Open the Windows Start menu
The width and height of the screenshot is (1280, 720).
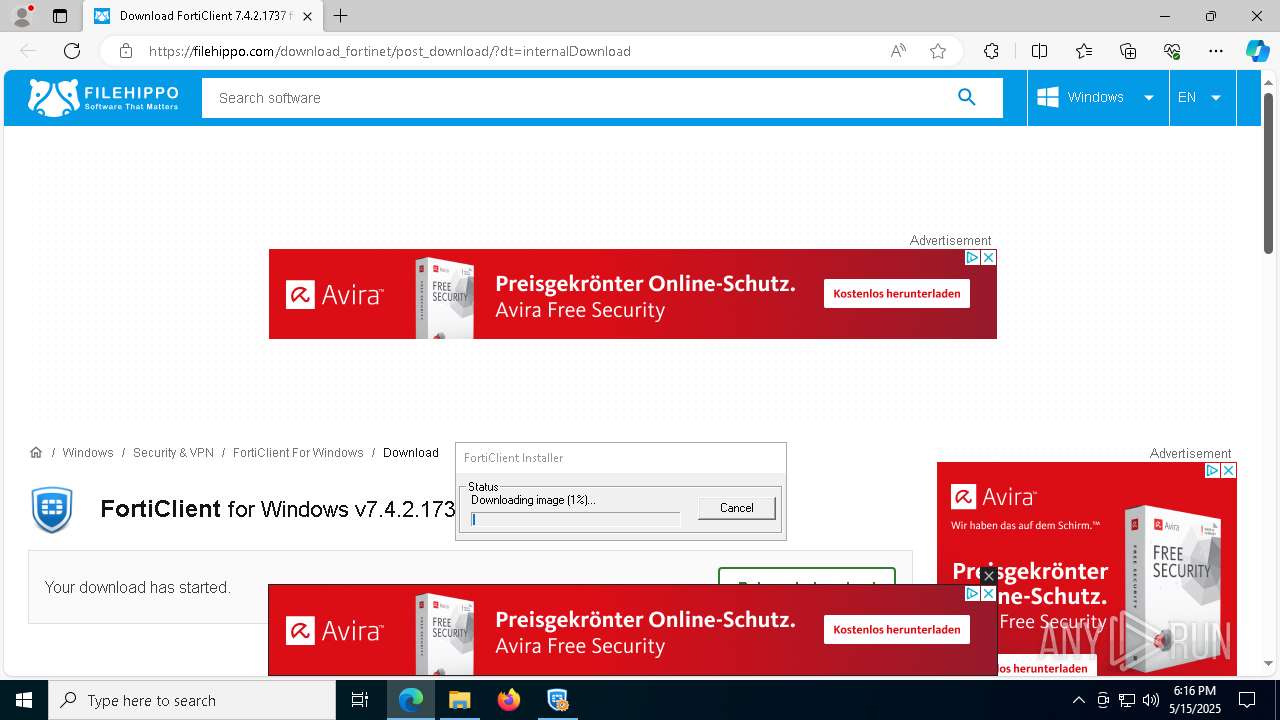pyautogui.click(x=24, y=700)
